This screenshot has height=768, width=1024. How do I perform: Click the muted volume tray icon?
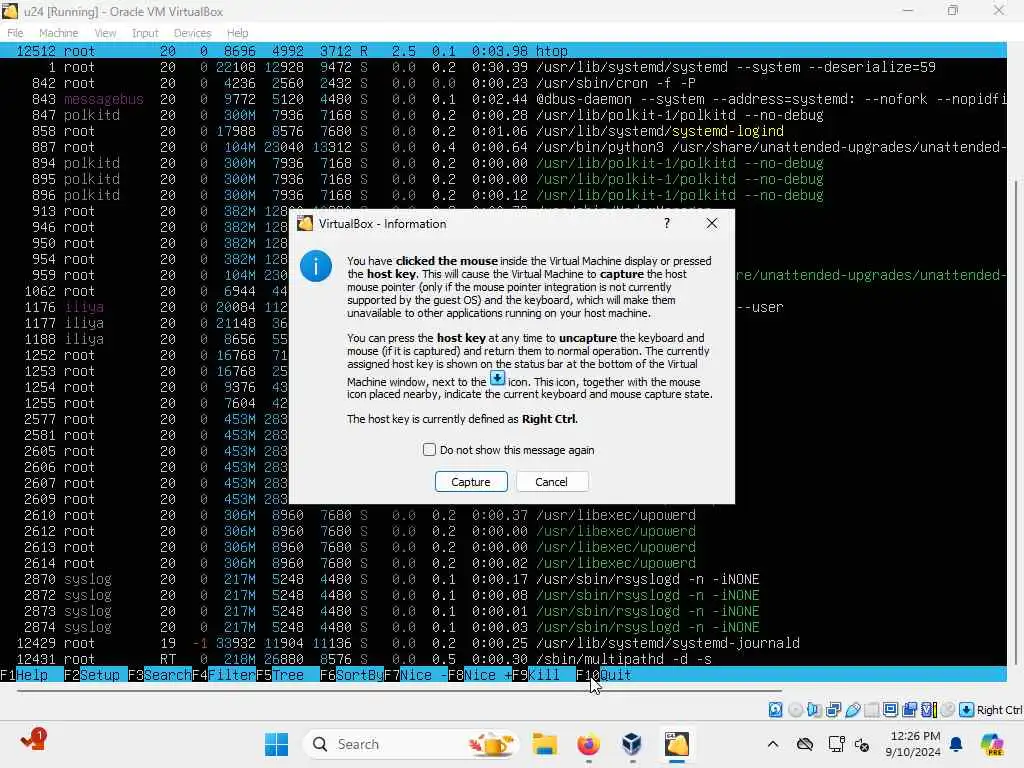[862, 744]
